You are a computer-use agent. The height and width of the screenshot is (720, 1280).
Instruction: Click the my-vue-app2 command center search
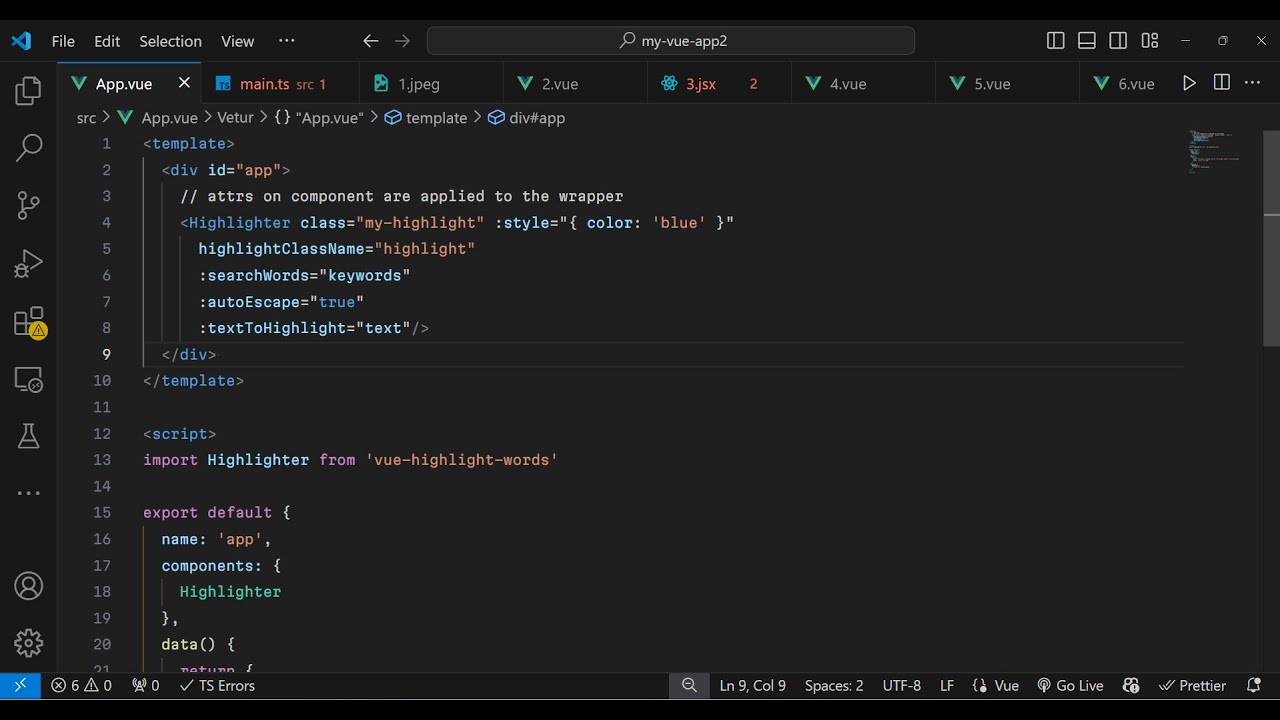click(x=671, y=41)
